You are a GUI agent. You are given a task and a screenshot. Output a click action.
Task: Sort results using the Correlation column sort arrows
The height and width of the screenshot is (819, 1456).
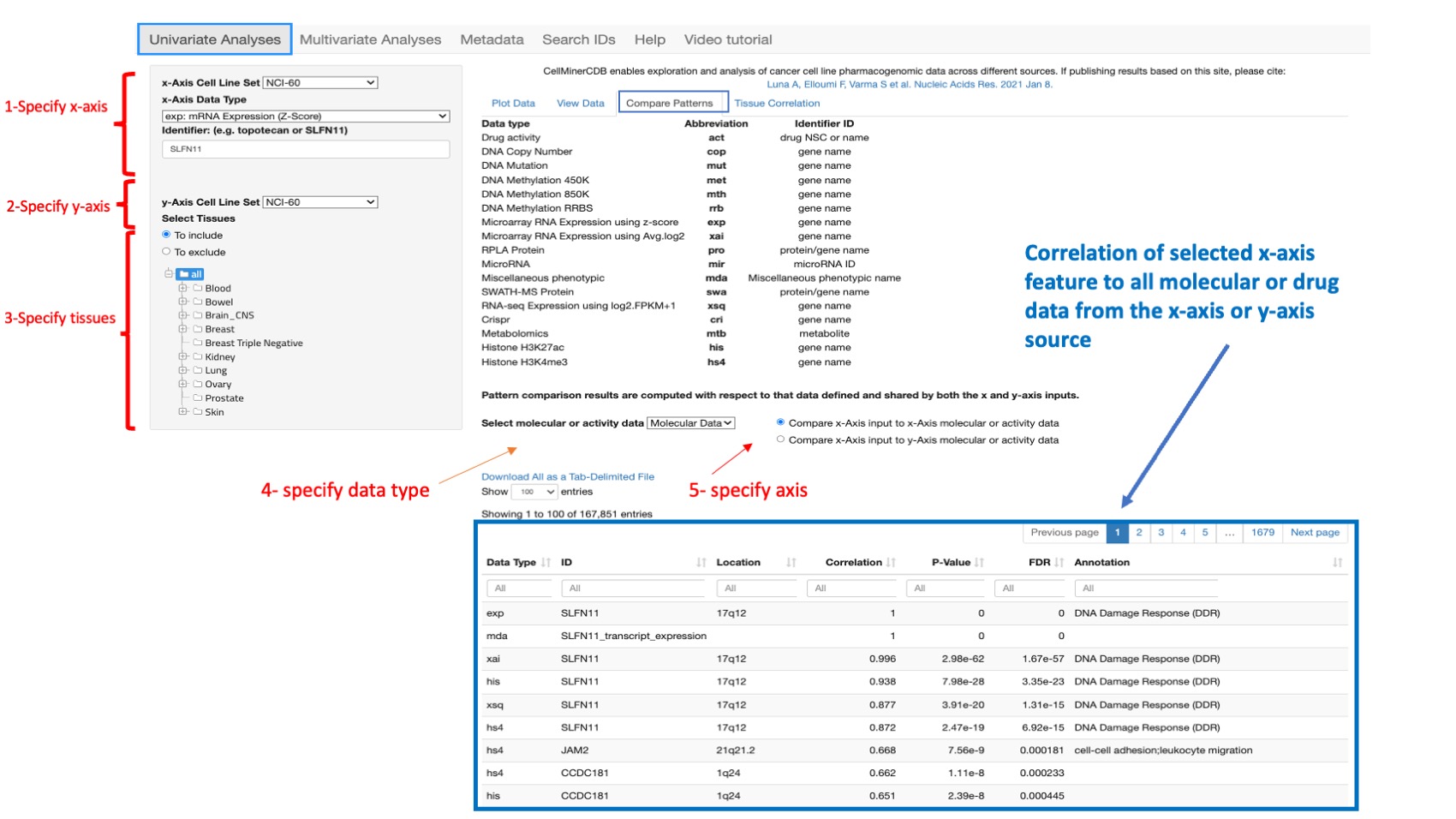891,563
